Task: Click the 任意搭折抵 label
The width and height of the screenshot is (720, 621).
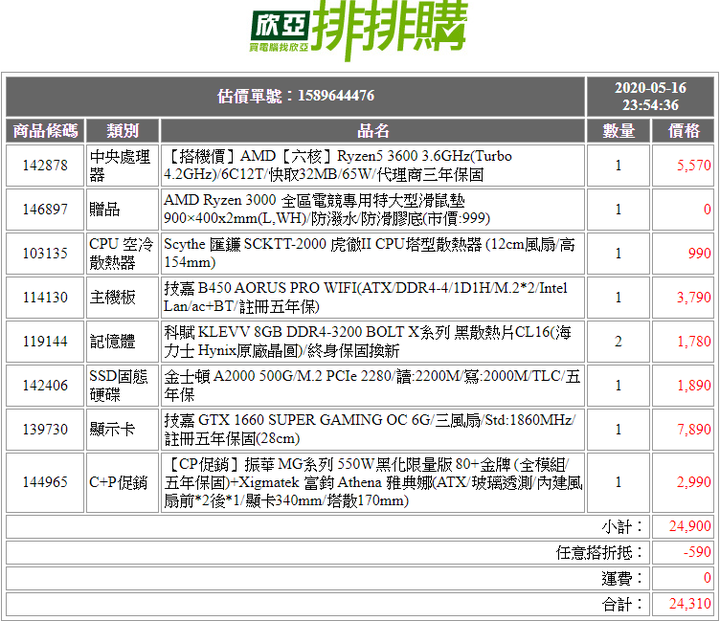Action: click(x=600, y=553)
